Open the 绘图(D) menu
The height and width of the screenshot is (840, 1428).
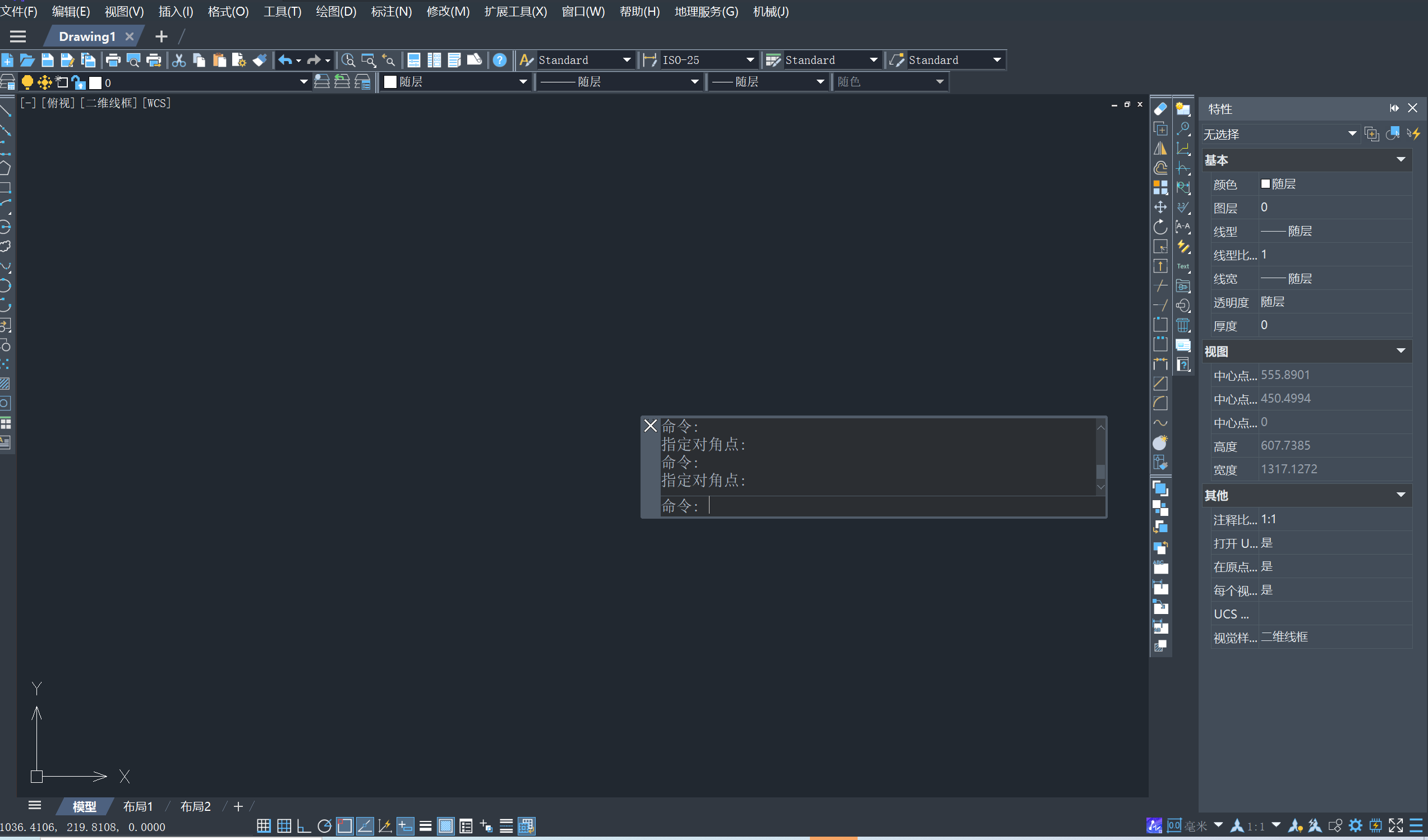[335, 11]
